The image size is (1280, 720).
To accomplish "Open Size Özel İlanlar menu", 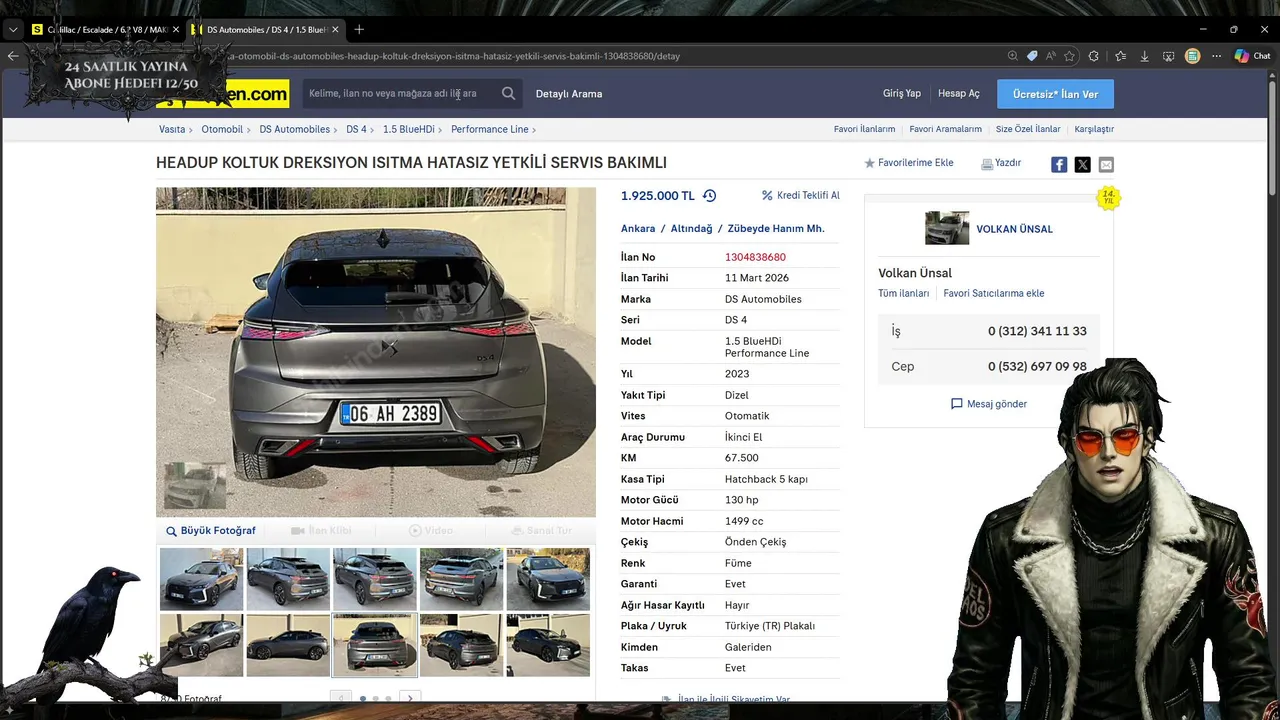I will coord(1028,129).
